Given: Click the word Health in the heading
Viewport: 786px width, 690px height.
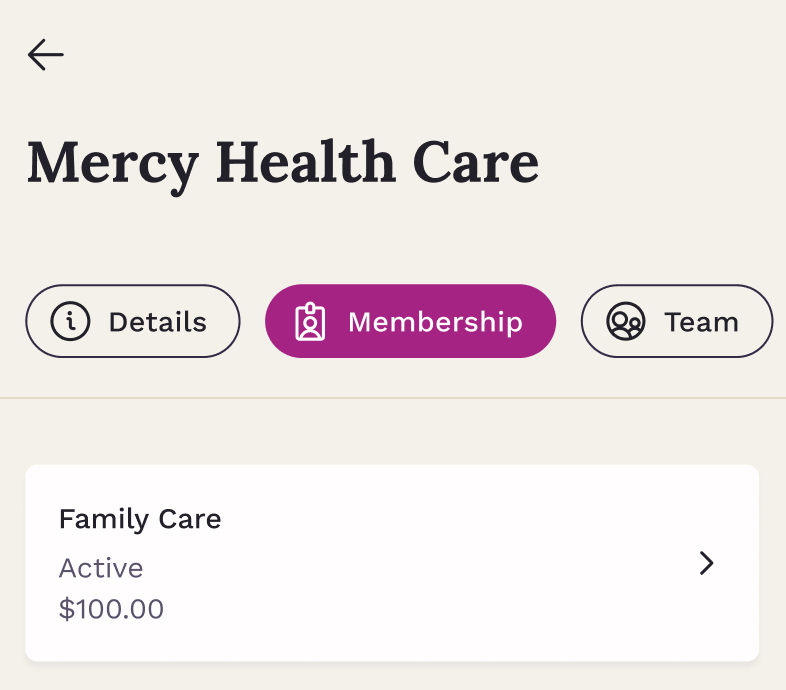Looking at the screenshot, I should point(306,163).
